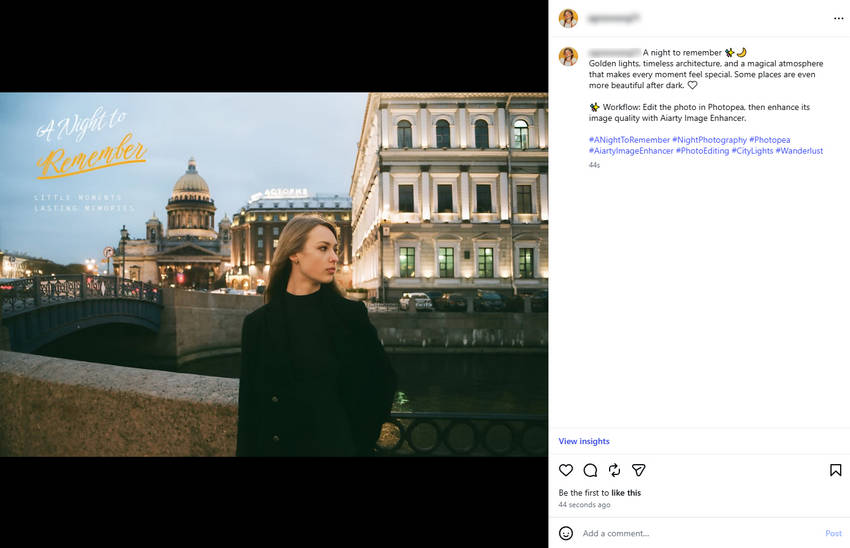Viewport: 850px width, 548px height.
Task: Click the Post comment button
Action: [x=833, y=533]
